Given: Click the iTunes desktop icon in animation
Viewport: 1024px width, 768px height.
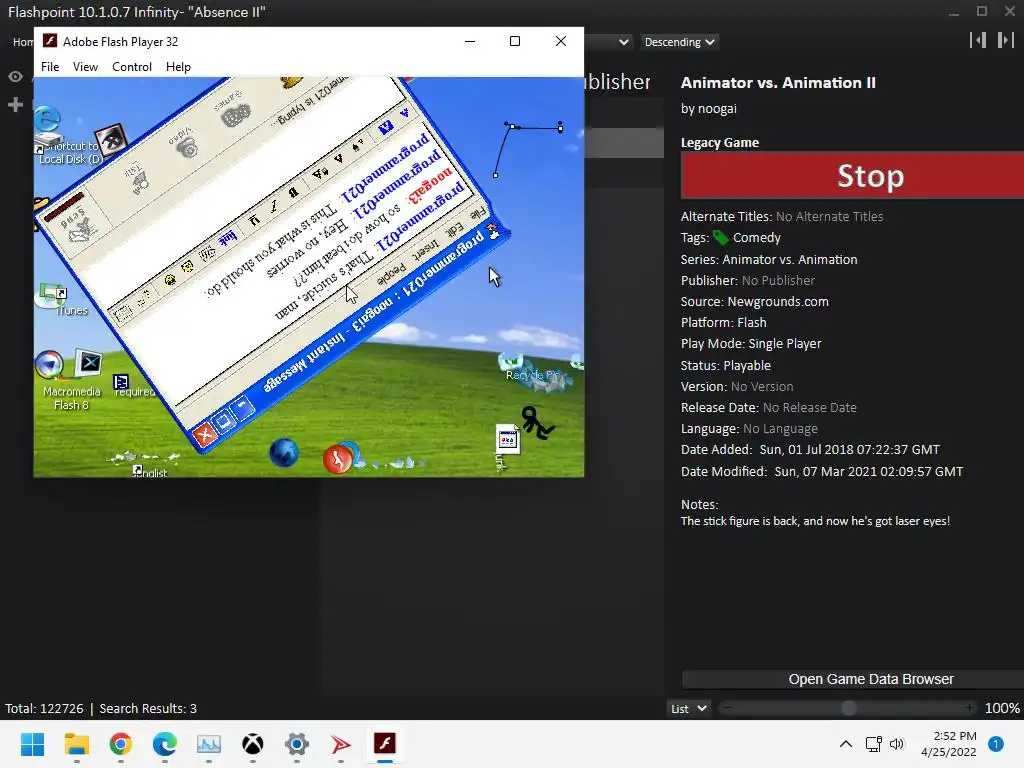Looking at the screenshot, I should pyautogui.click(x=52, y=295).
